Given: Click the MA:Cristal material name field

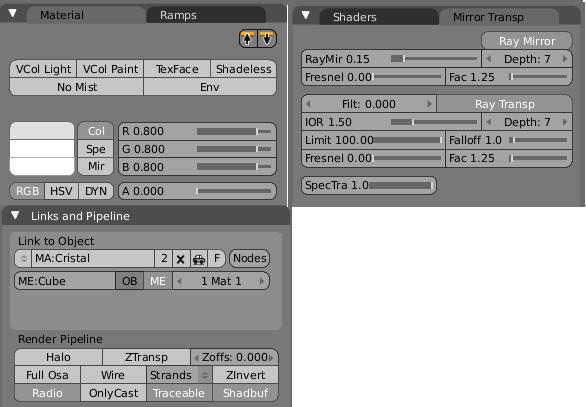Looking at the screenshot, I should pyautogui.click(x=93, y=259).
